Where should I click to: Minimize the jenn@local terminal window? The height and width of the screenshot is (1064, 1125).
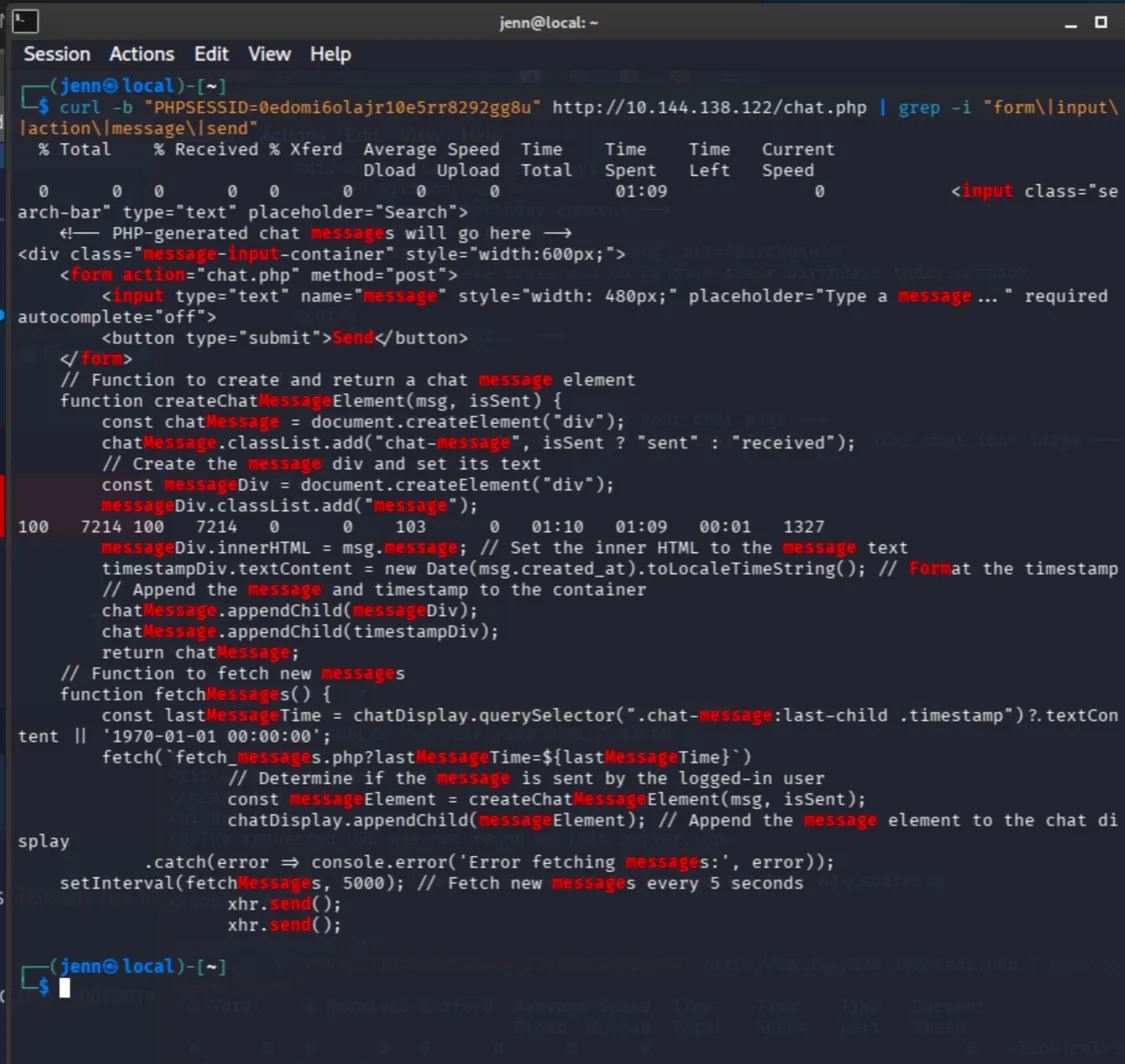(1070, 23)
